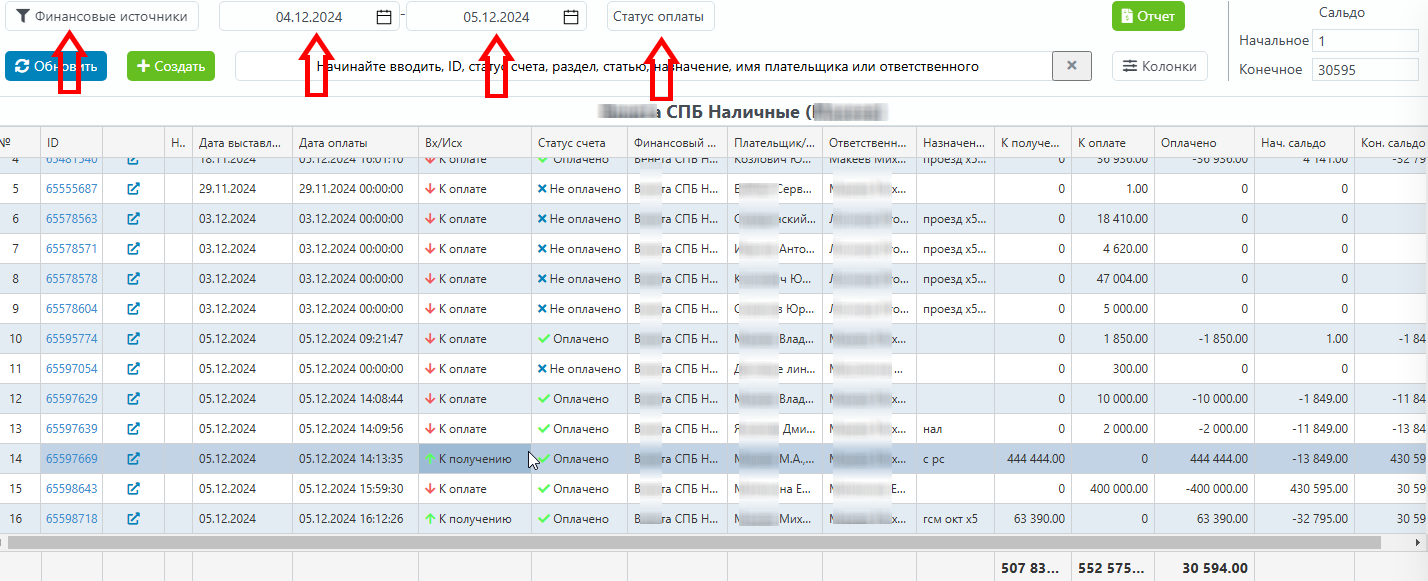Open external link icon for invoice 65595774
1428x581 pixels.
pos(133,339)
